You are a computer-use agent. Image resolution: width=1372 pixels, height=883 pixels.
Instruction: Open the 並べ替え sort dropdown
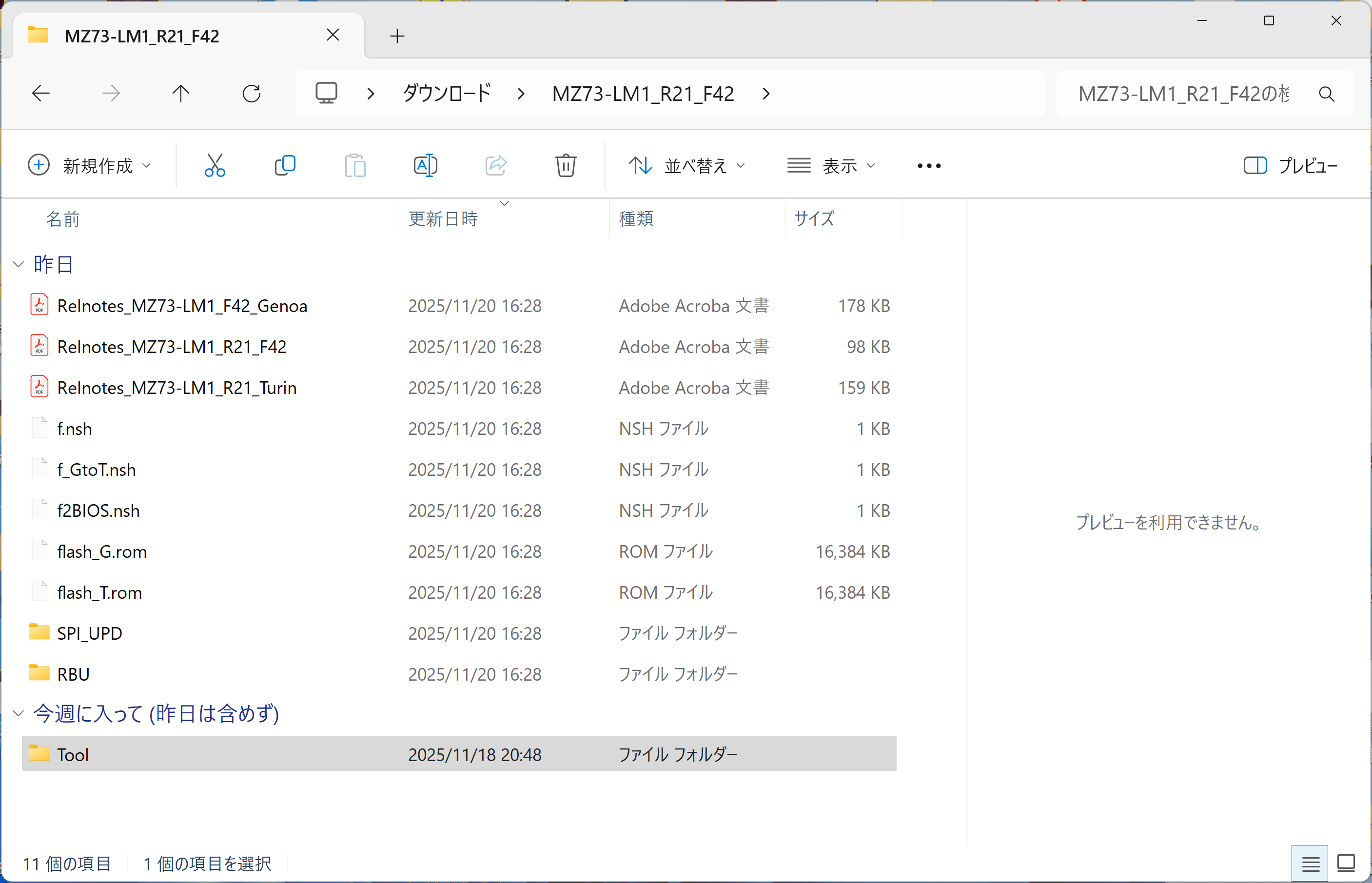coord(687,166)
